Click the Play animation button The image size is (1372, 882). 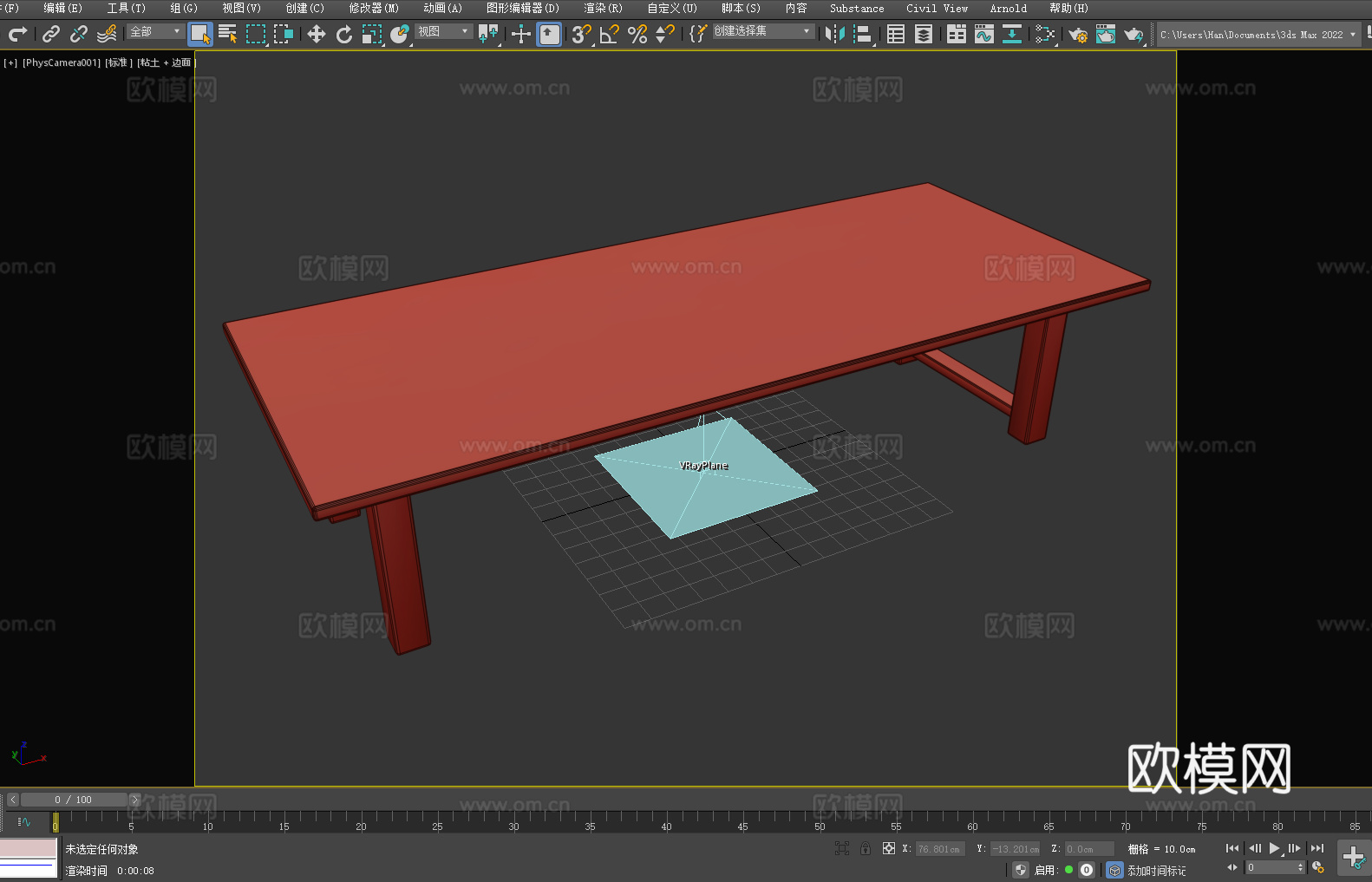1274,848
